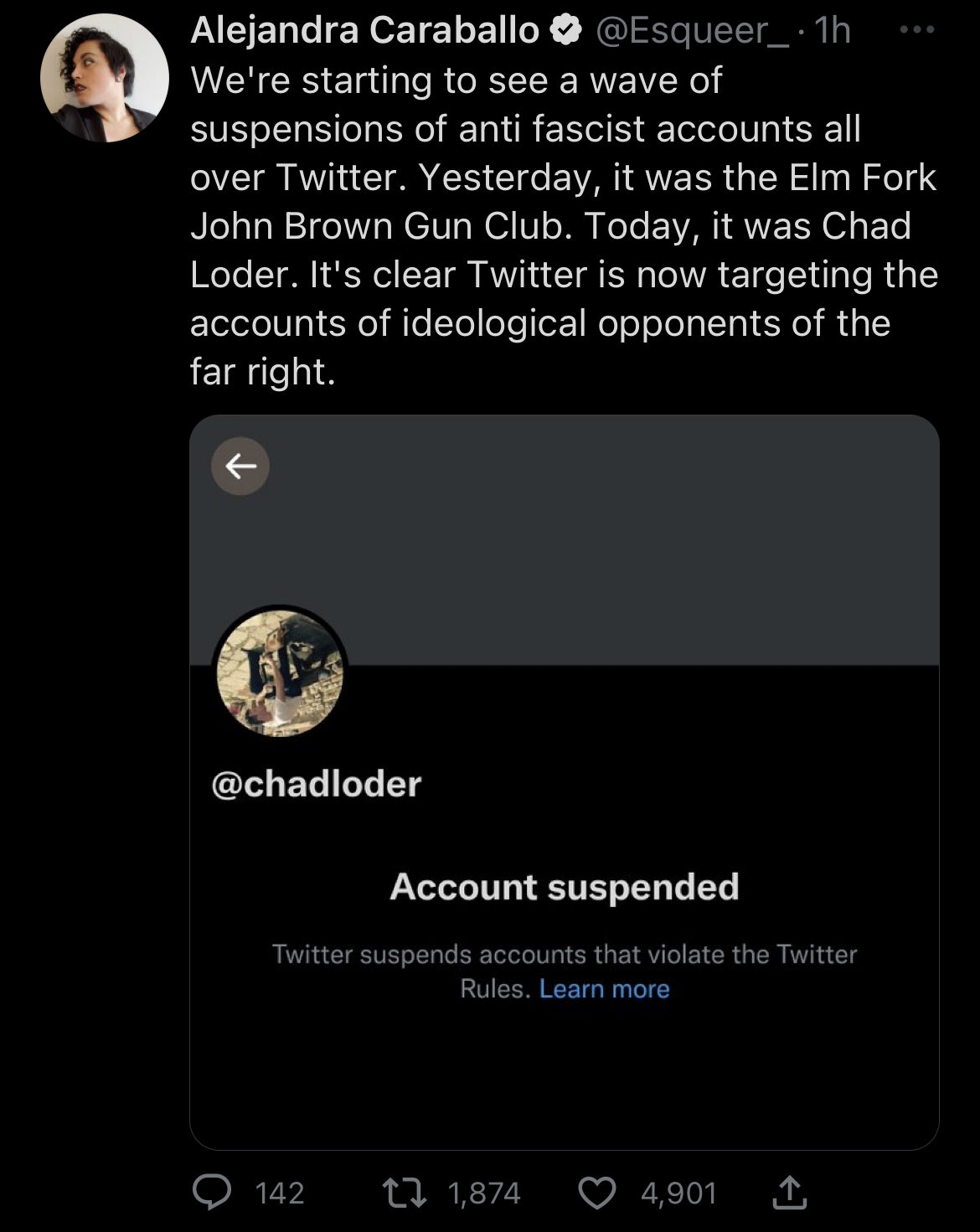Tap the @chadloder username text
The width and height of the screenshot is (980, 1232).
pyautogui.click(x=317, y=784)
